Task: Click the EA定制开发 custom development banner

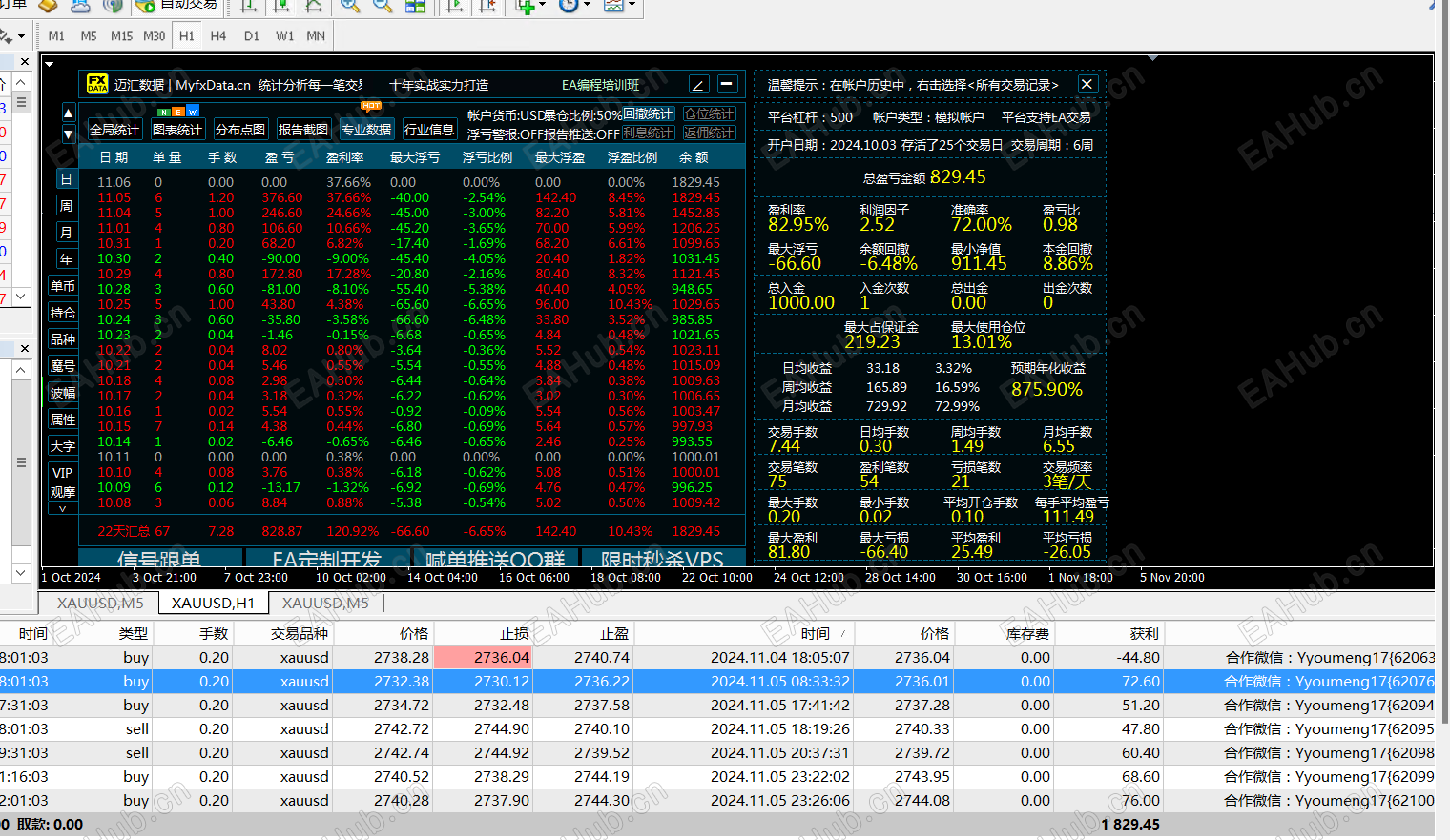Action: [x=327, y=560]
